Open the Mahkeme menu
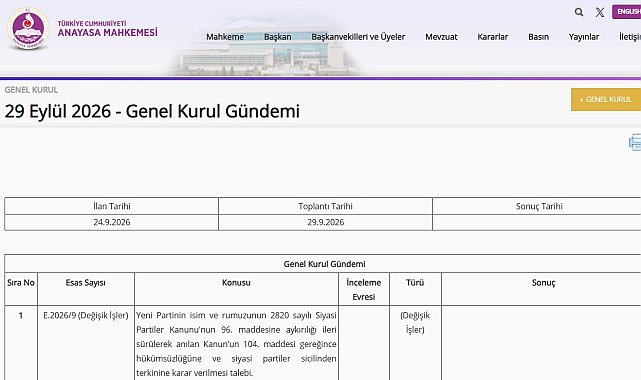The width and height of the screenshot is (641, 380). (225, 37)
